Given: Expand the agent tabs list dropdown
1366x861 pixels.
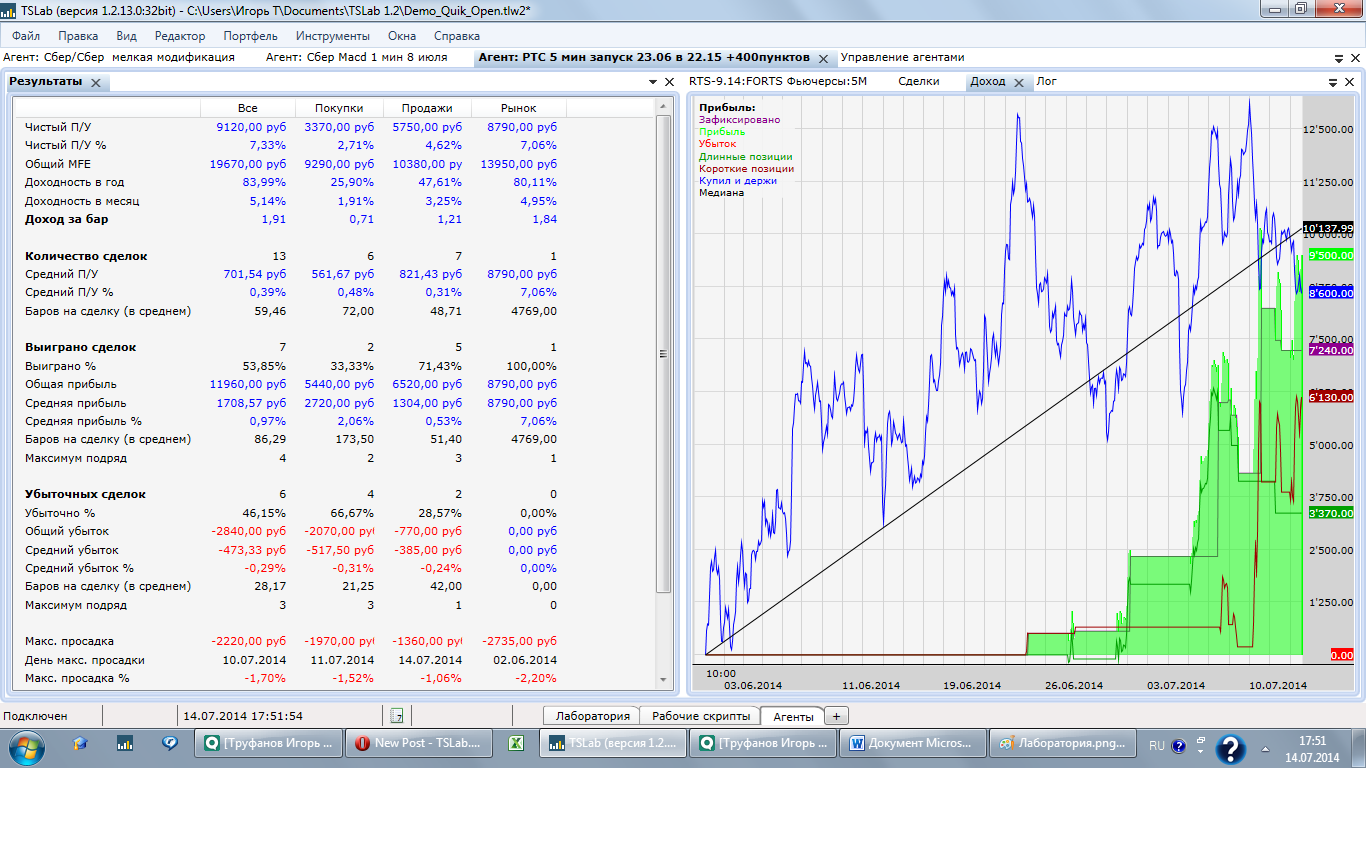Looking at the screenshot, I should pos(1340,58).
